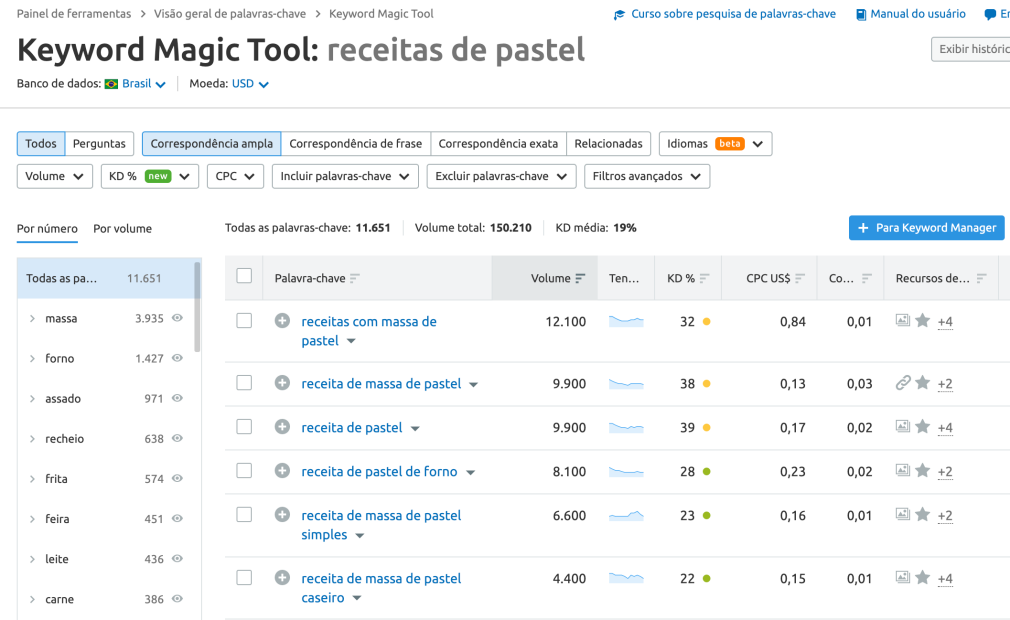Open Incluir palavras-chave dropdown
Image resolution: width=1010 pixels, height=620 pixels.
[x=345, y=176]
